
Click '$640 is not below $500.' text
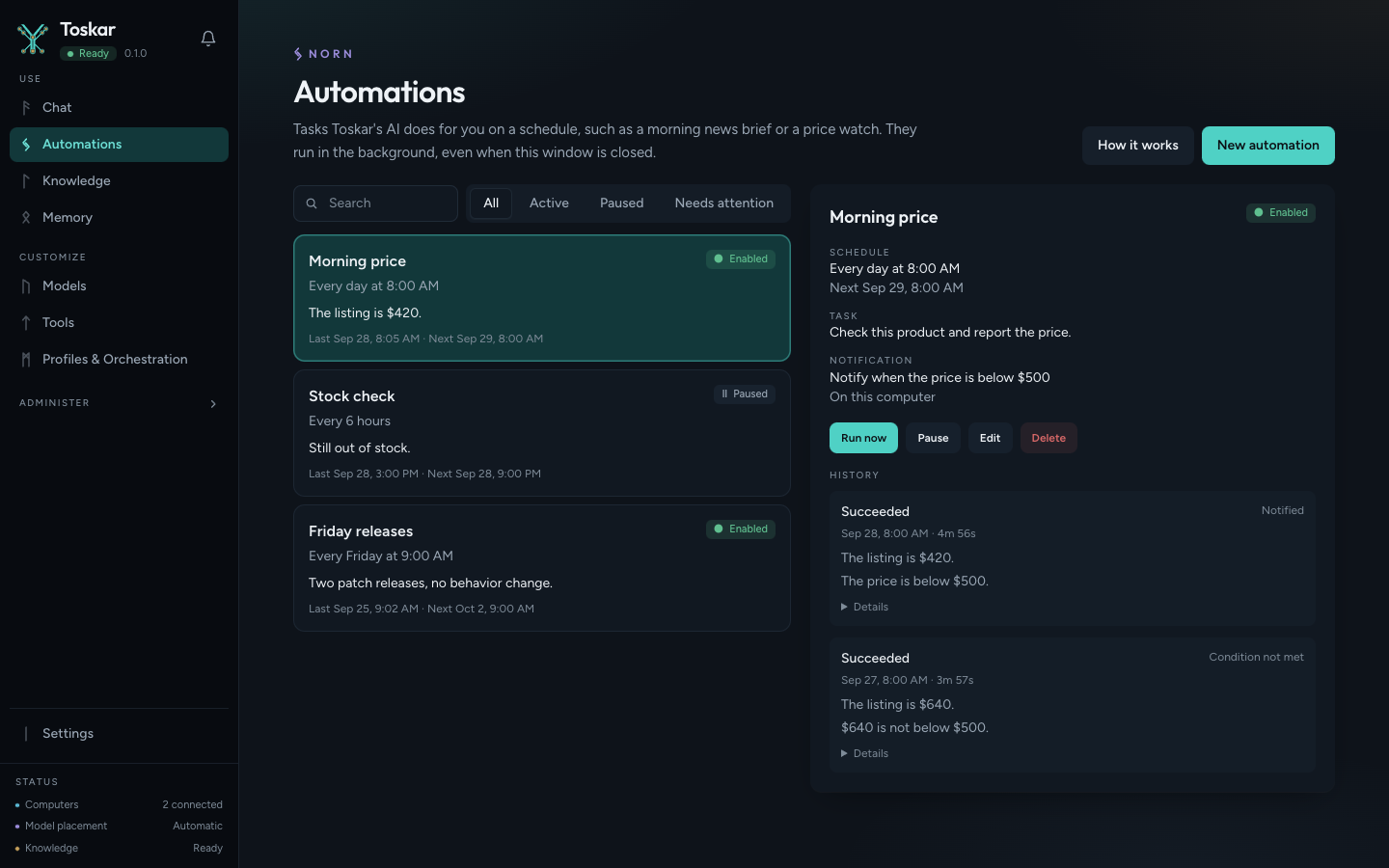(914, 727)
